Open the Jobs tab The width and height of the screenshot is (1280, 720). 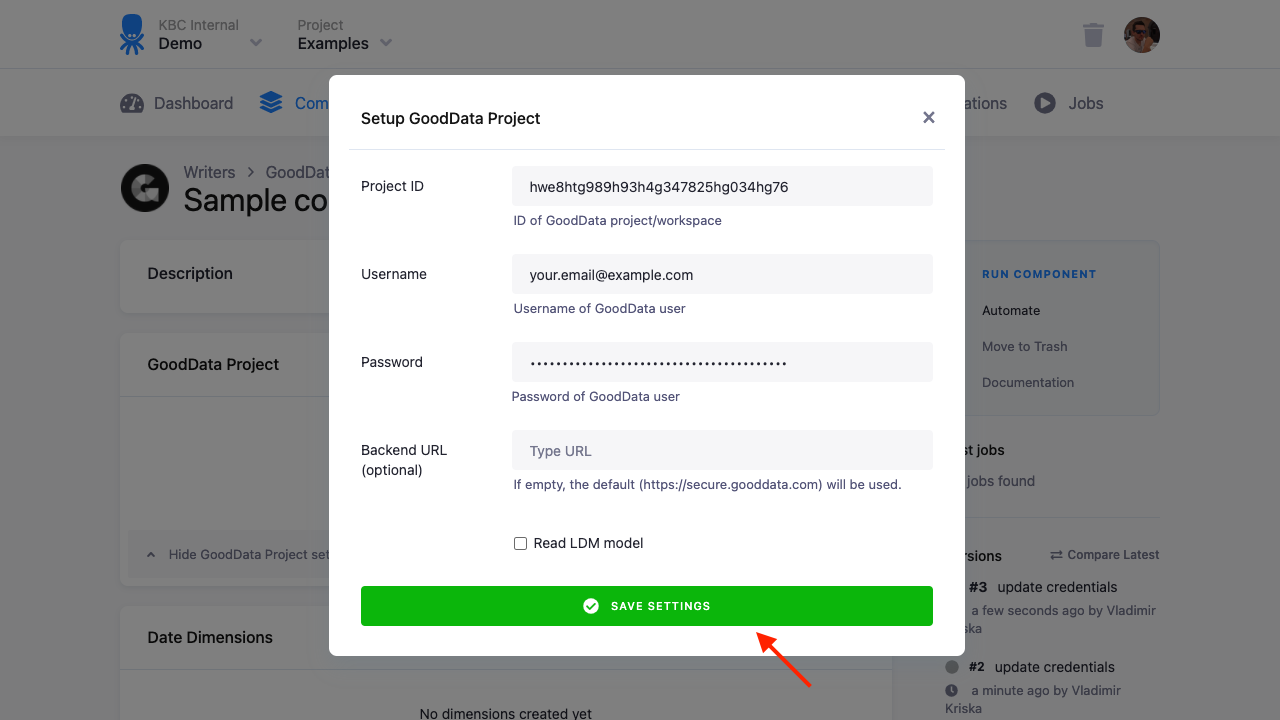click(x=1069, y=103)
